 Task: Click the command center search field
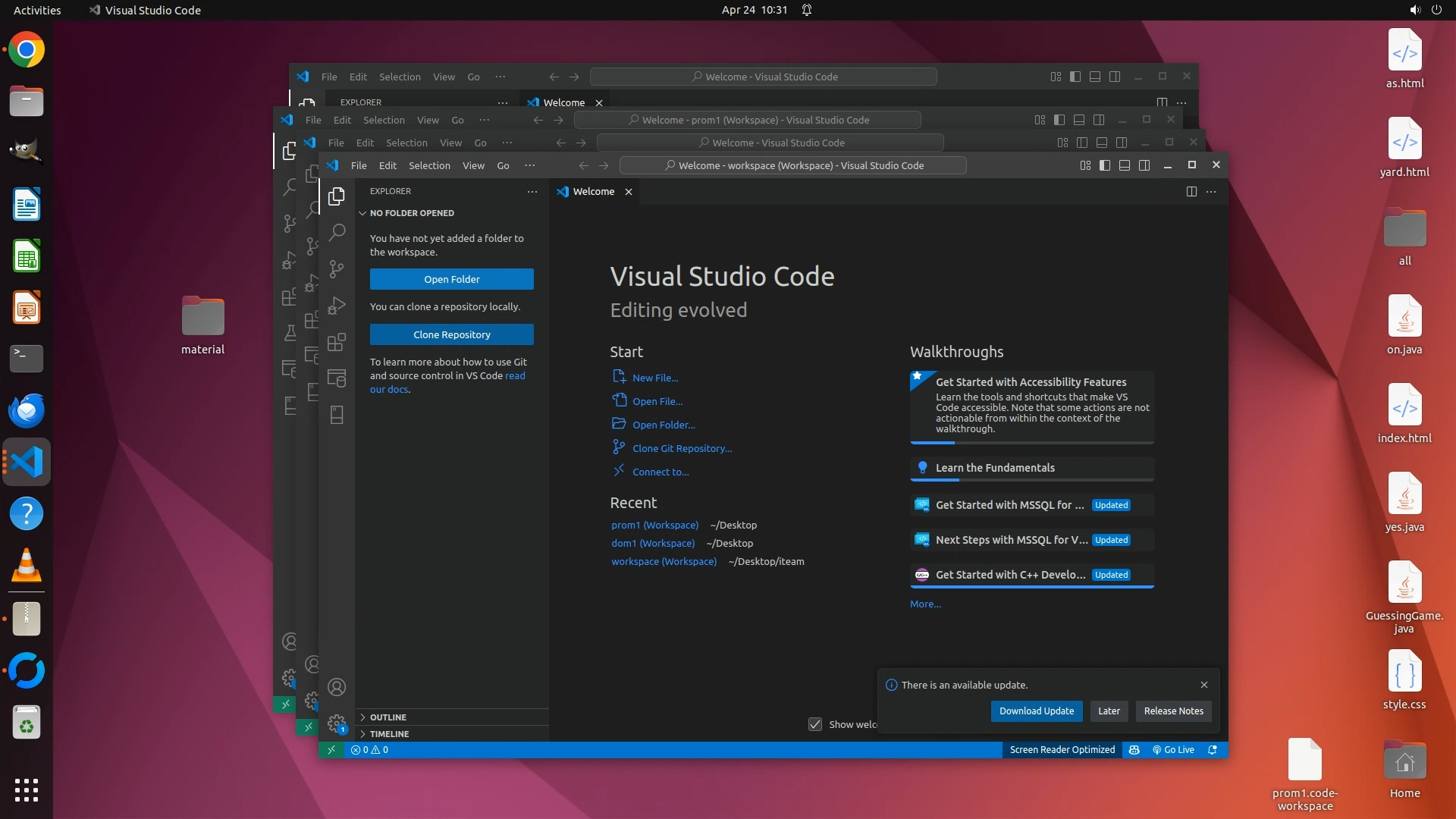pos(792,165)
